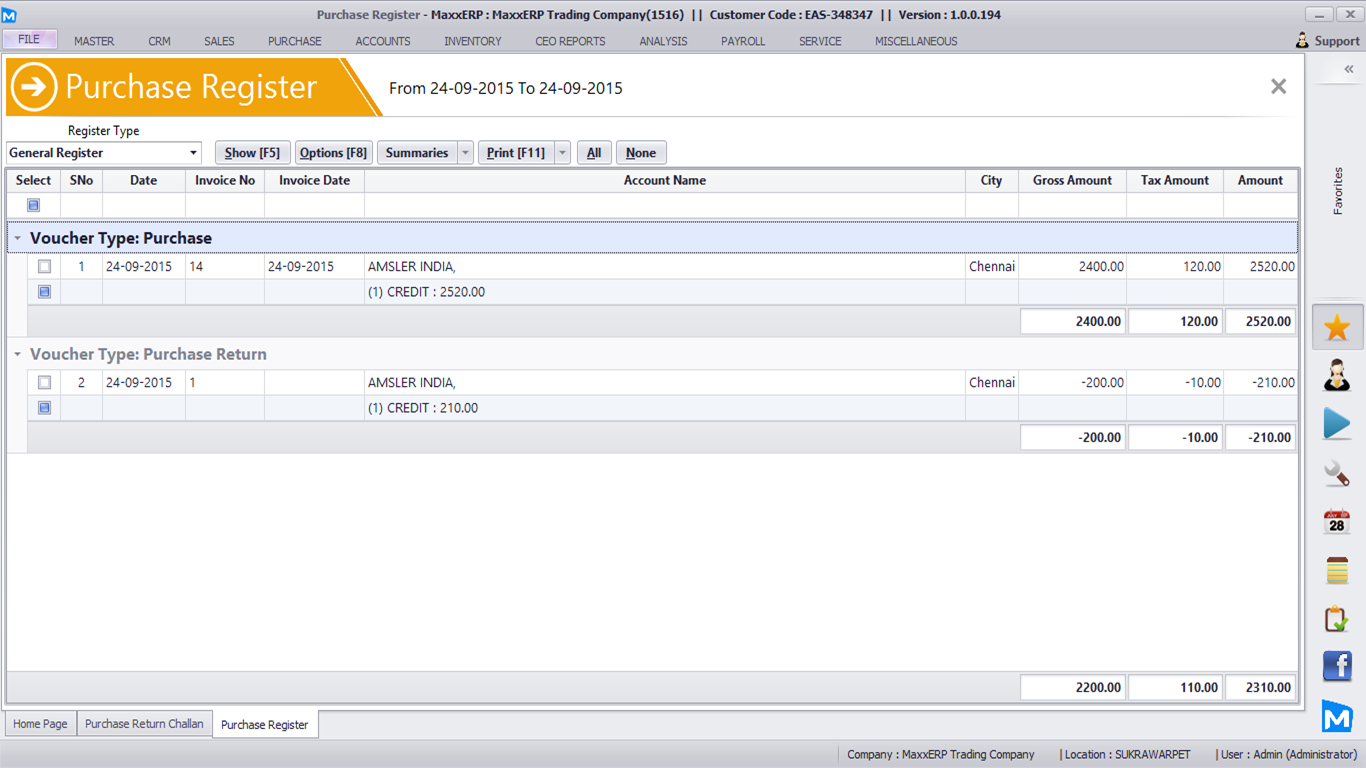Viewport: 1366px width, 768px height.
Task: Open the INVENTORY menu
Action: [472, 41]
